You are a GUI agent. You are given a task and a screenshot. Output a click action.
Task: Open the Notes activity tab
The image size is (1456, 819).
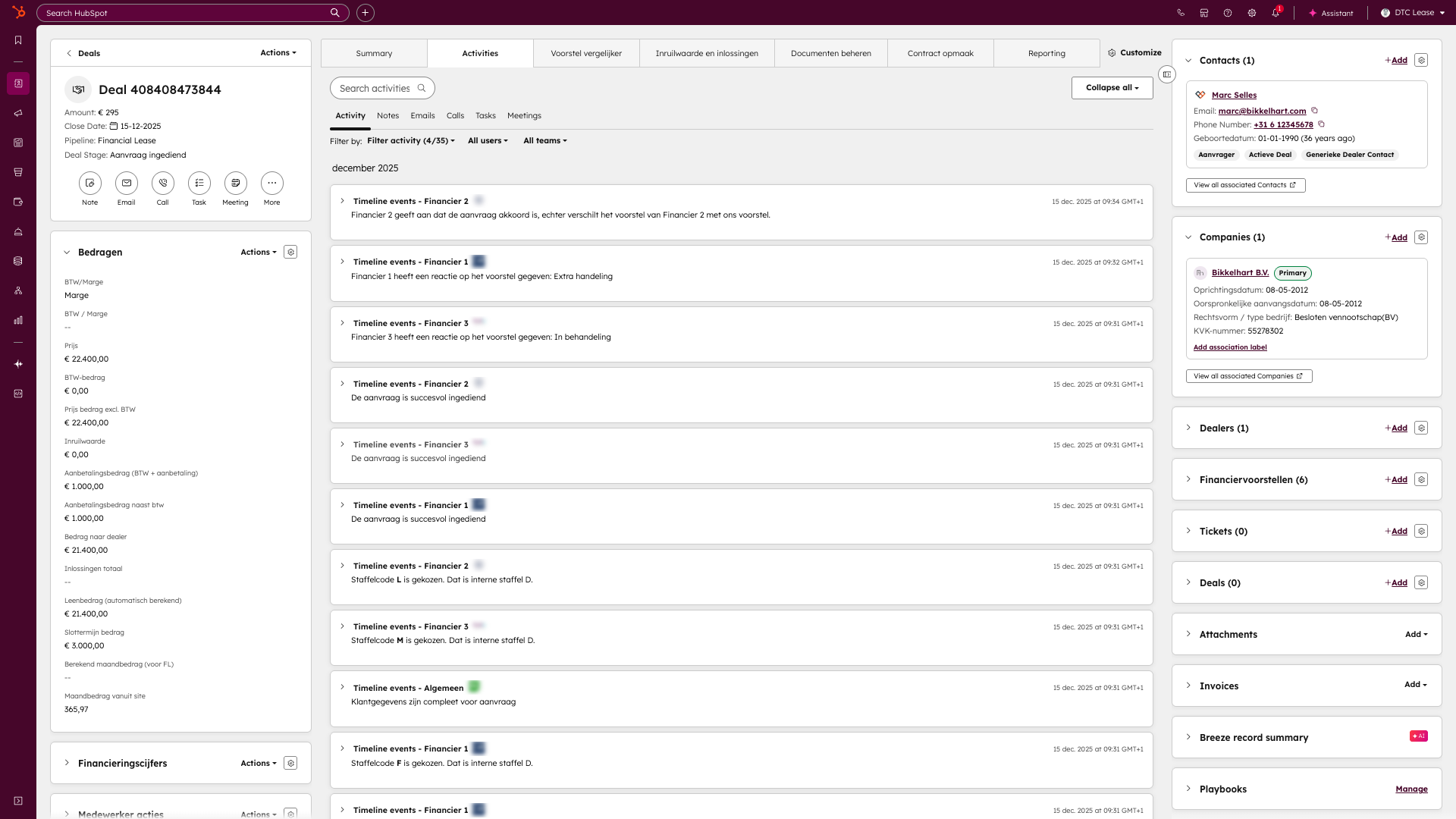pos(388,115)
